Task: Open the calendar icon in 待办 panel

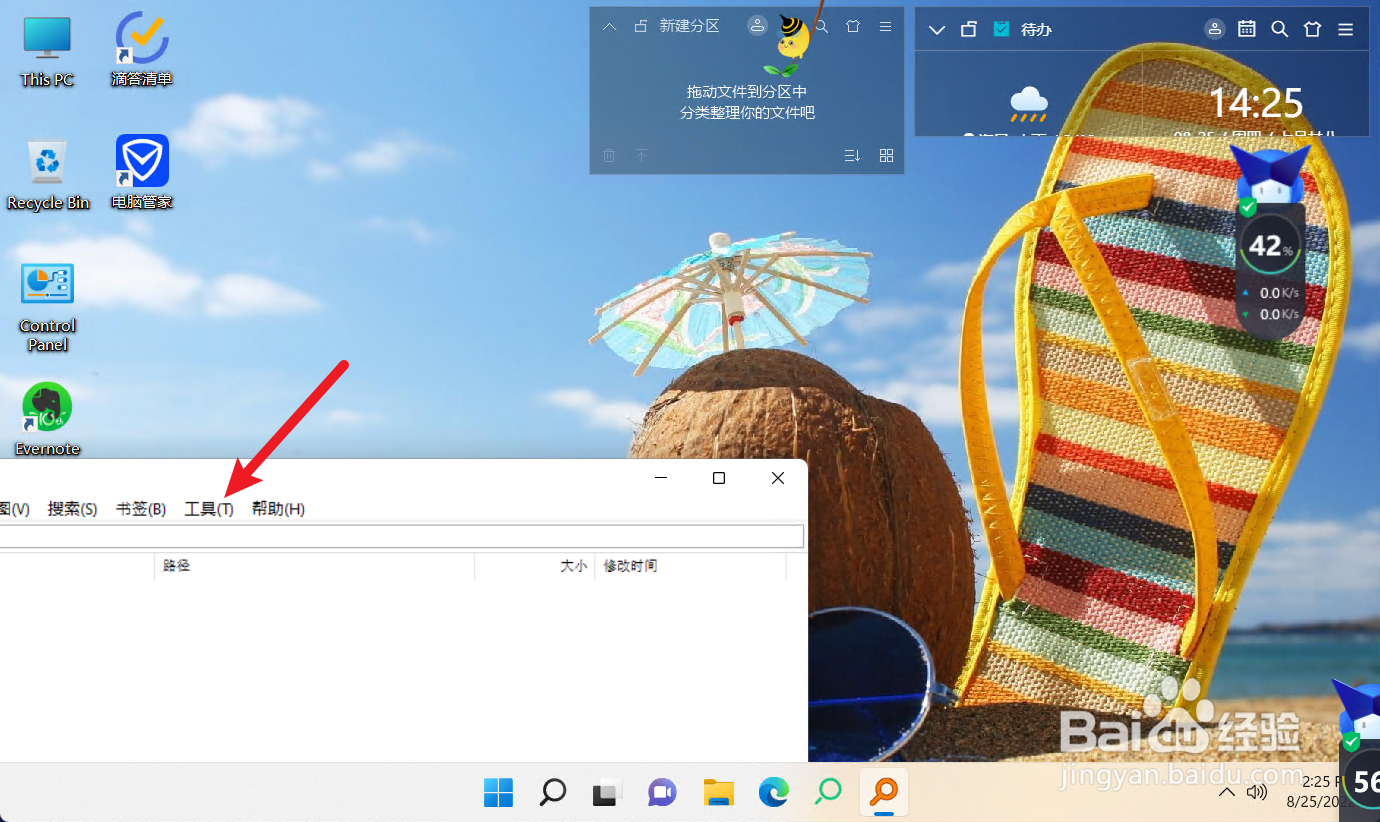Action: (x=1247, y=29)
